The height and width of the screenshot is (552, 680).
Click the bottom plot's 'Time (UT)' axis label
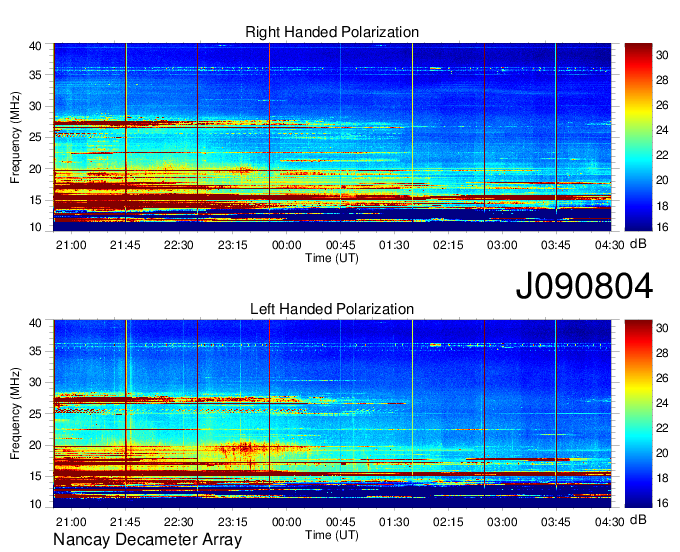click(x=332, y=535)
